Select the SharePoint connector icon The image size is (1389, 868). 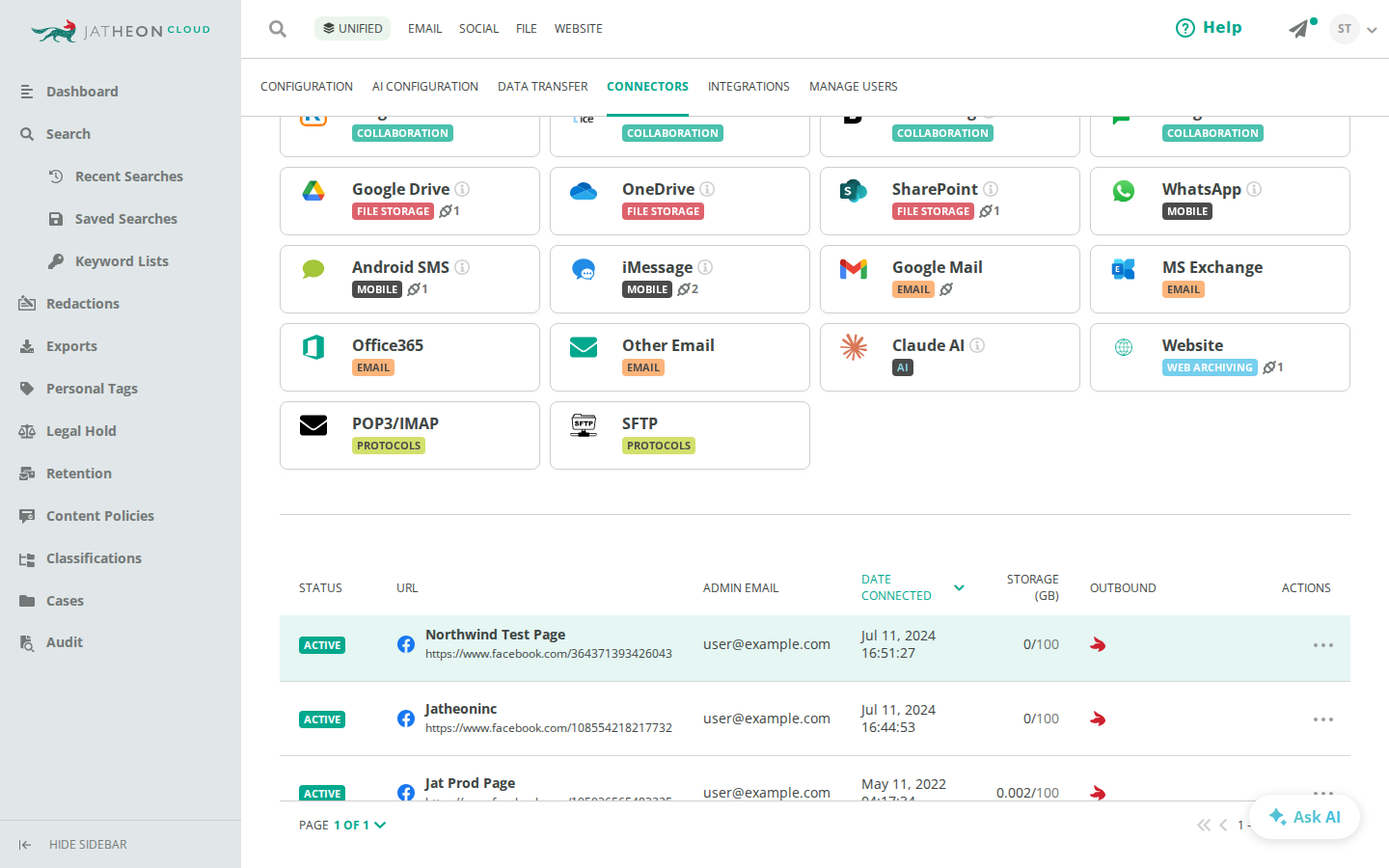[x=854, y=191]
